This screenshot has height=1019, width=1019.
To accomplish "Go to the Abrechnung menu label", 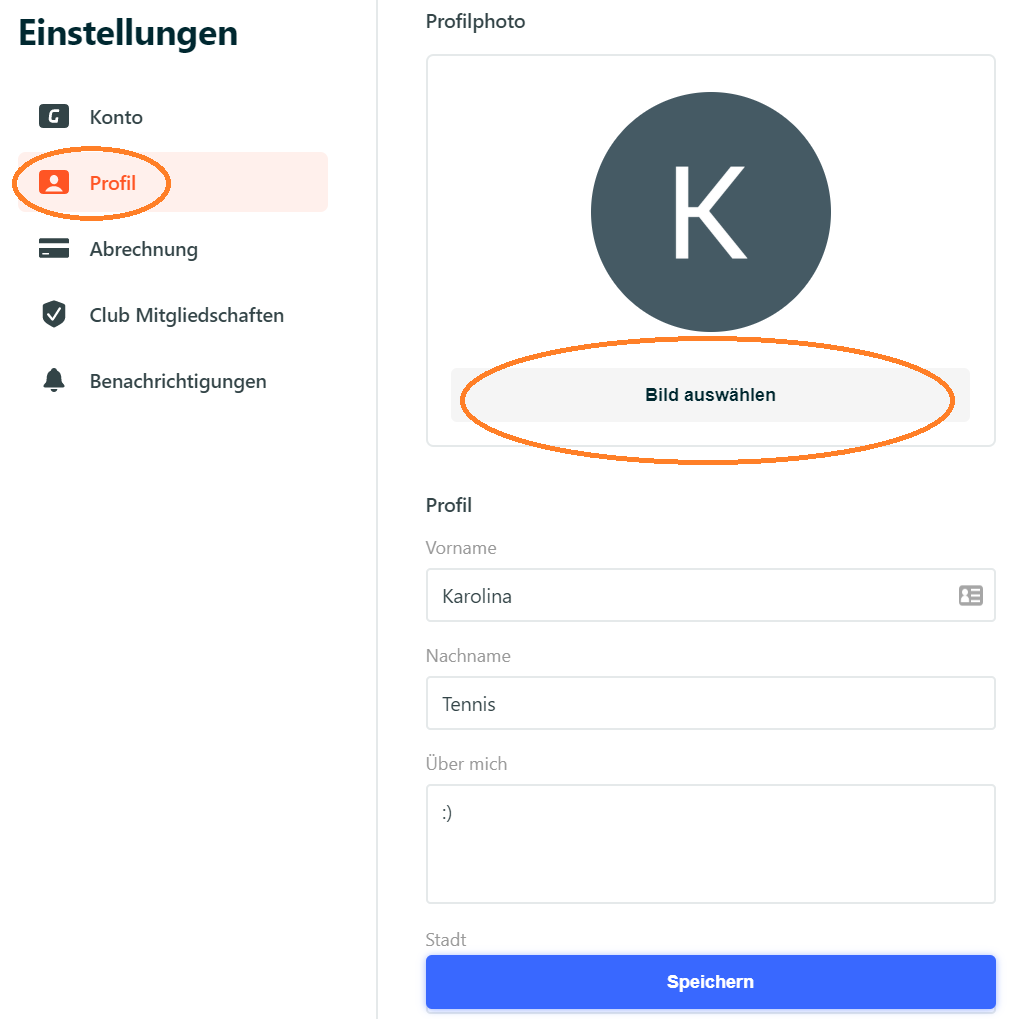I will (x=144, y=250).
